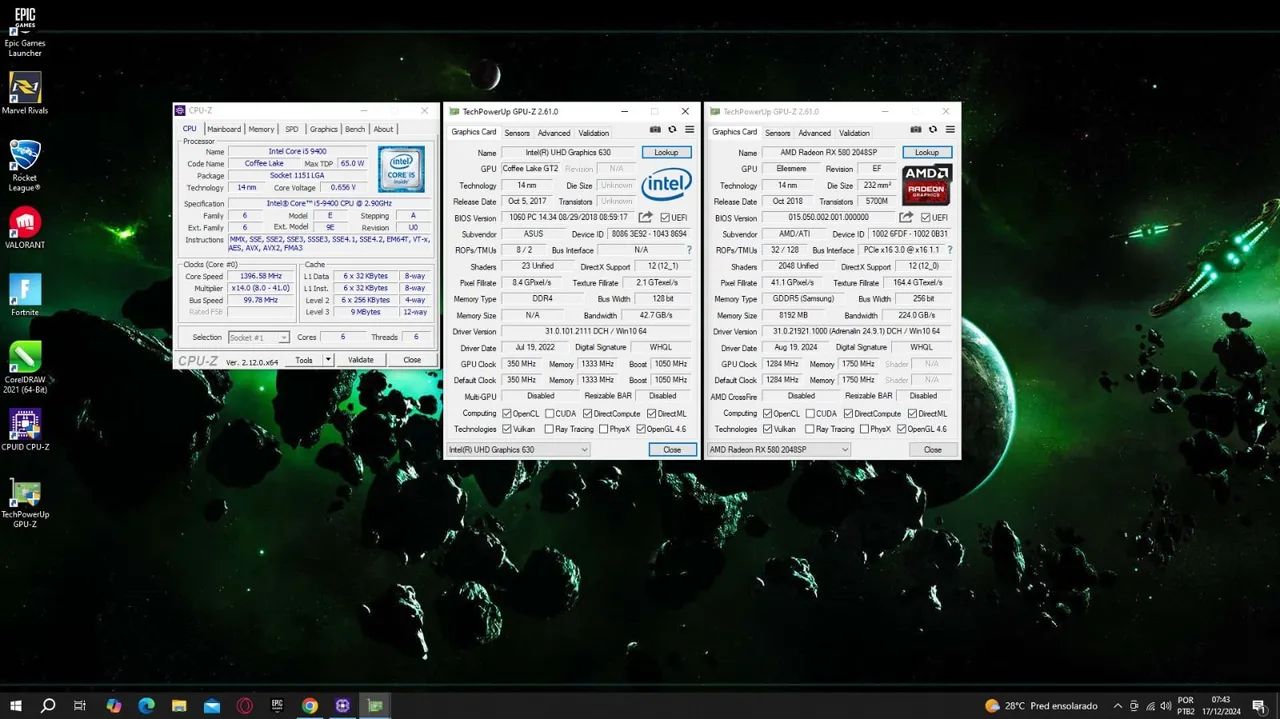Switch to the Memory tab in CPU-Z
The height and width of the screenshot is (719, 1280).
tap(261, 129)
